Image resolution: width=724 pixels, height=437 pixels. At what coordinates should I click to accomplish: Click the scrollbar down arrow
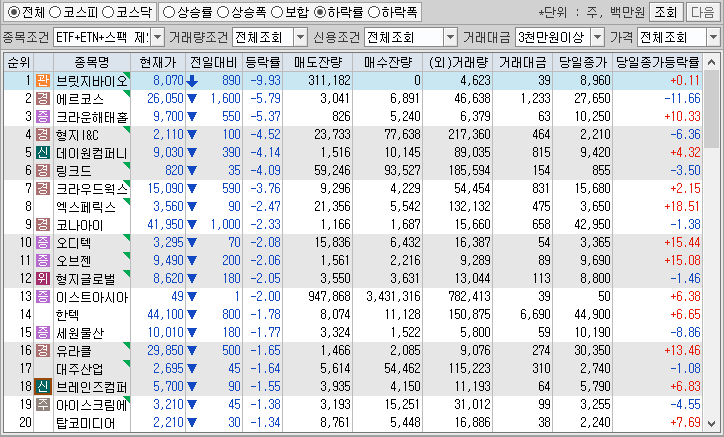coord(712,424)
